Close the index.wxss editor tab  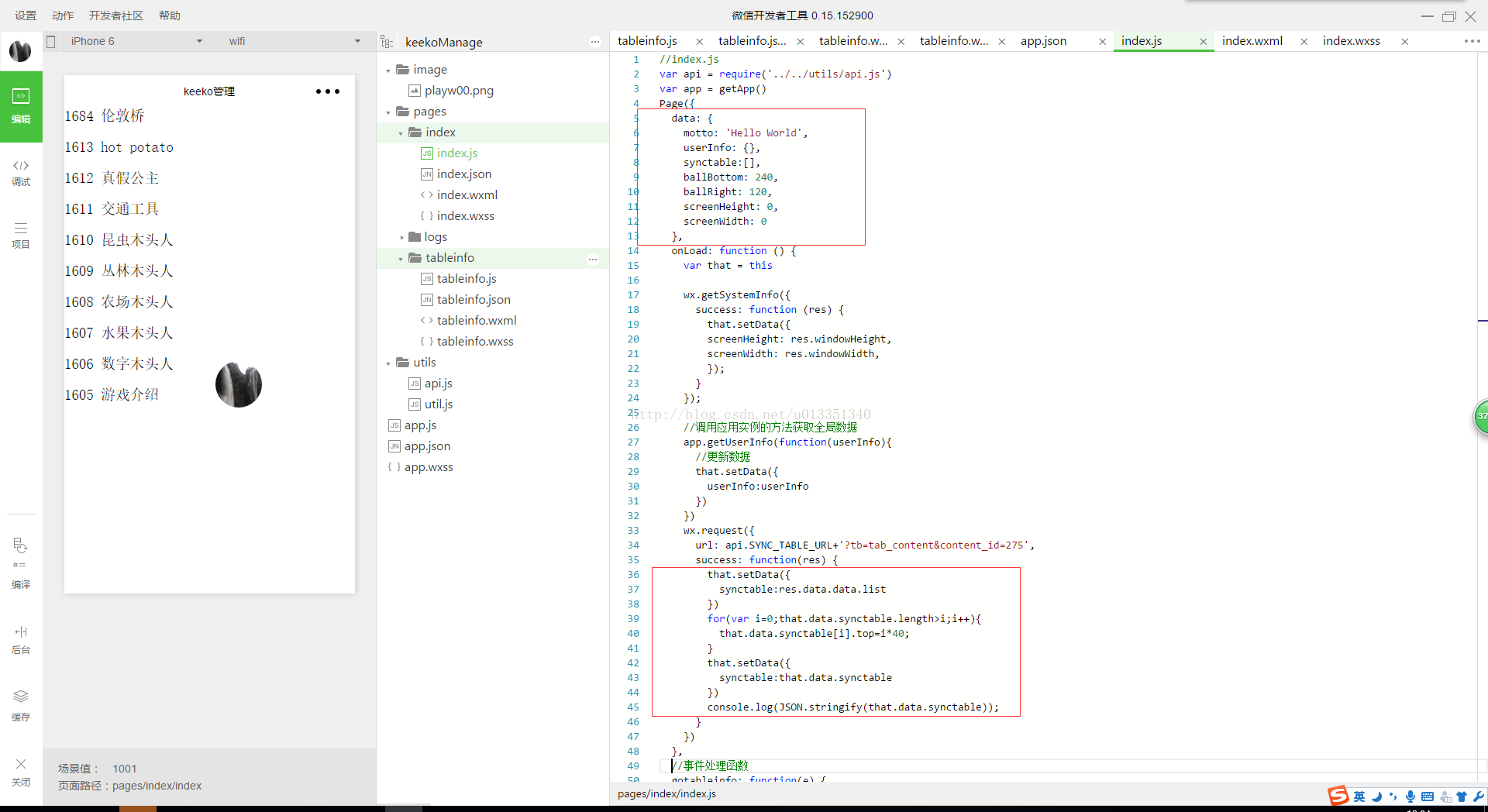click(1404, 42)
